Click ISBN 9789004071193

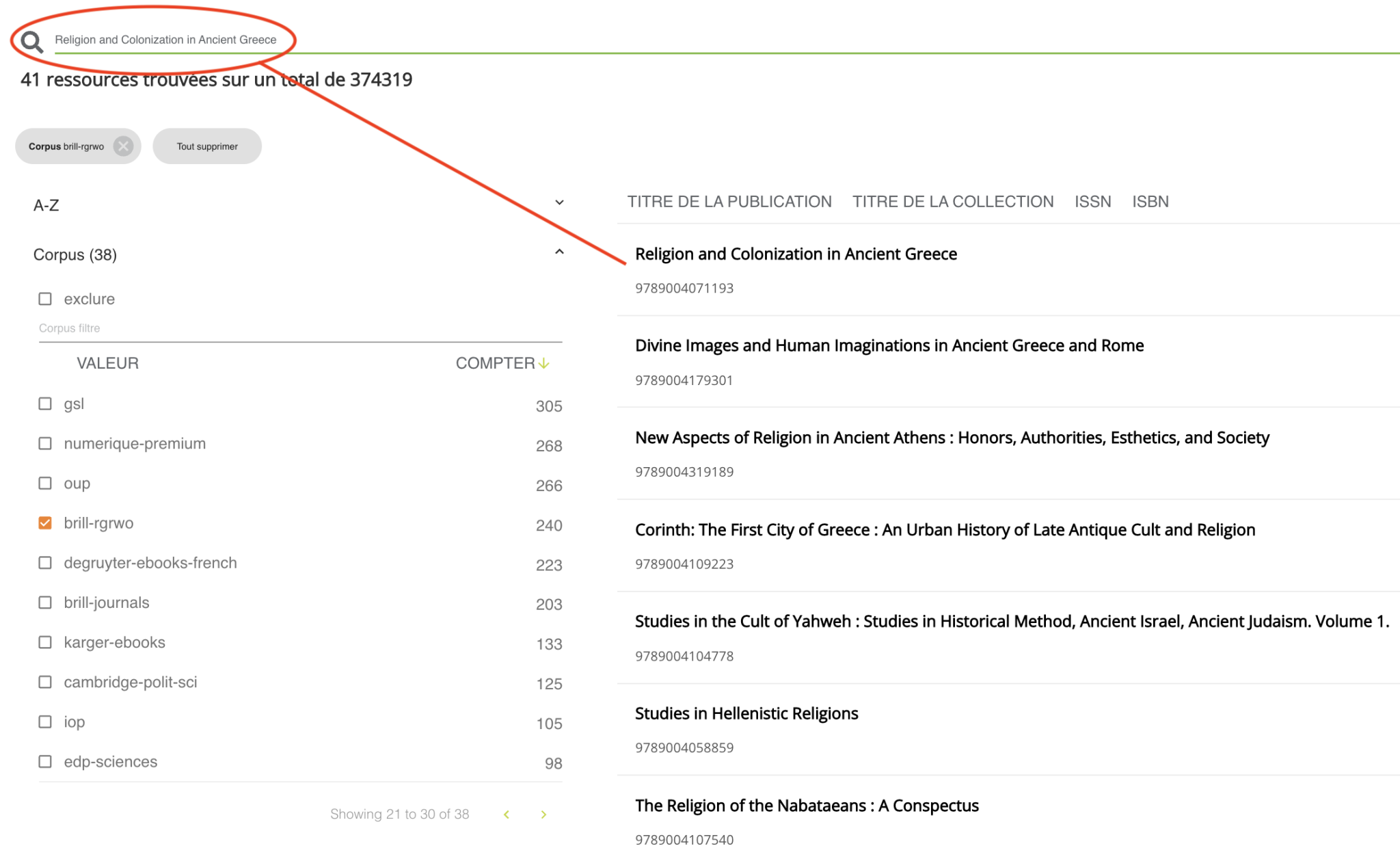tap(684, 289)
